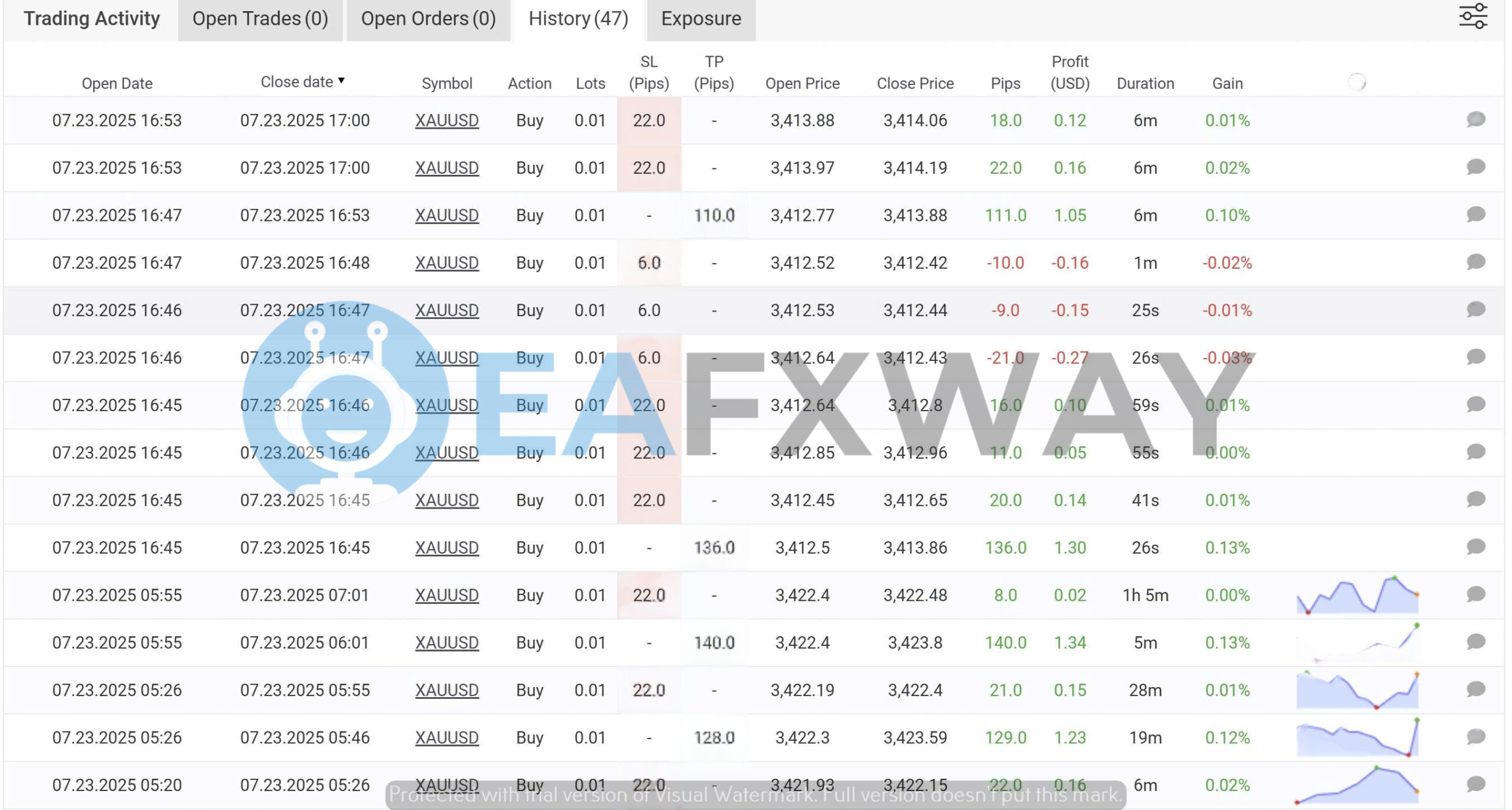This screenshot has height=810, width=1512.
Task: Sort trades by the Pips column
Action: (1005, 83)
